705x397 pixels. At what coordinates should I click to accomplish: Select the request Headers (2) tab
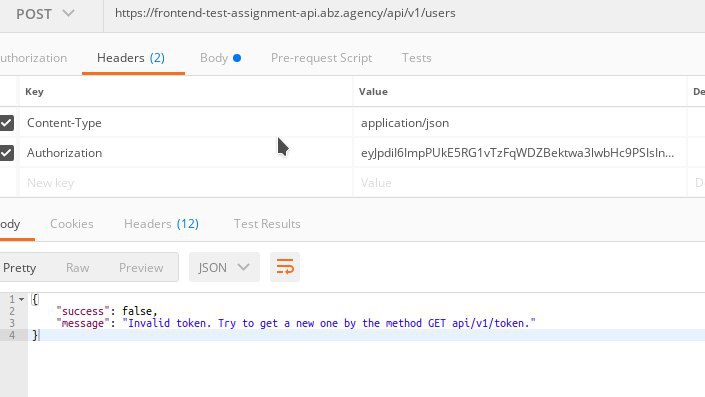pos(131,58)
